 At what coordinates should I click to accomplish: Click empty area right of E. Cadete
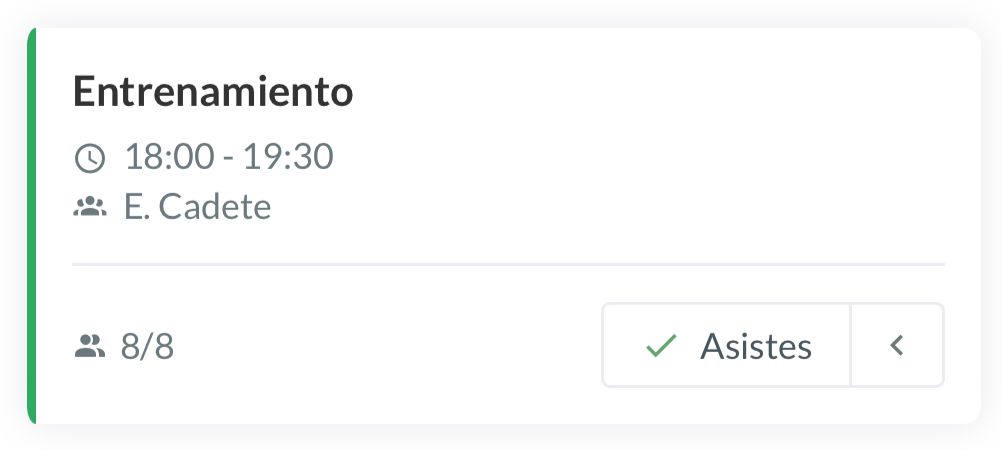(600, 208)
